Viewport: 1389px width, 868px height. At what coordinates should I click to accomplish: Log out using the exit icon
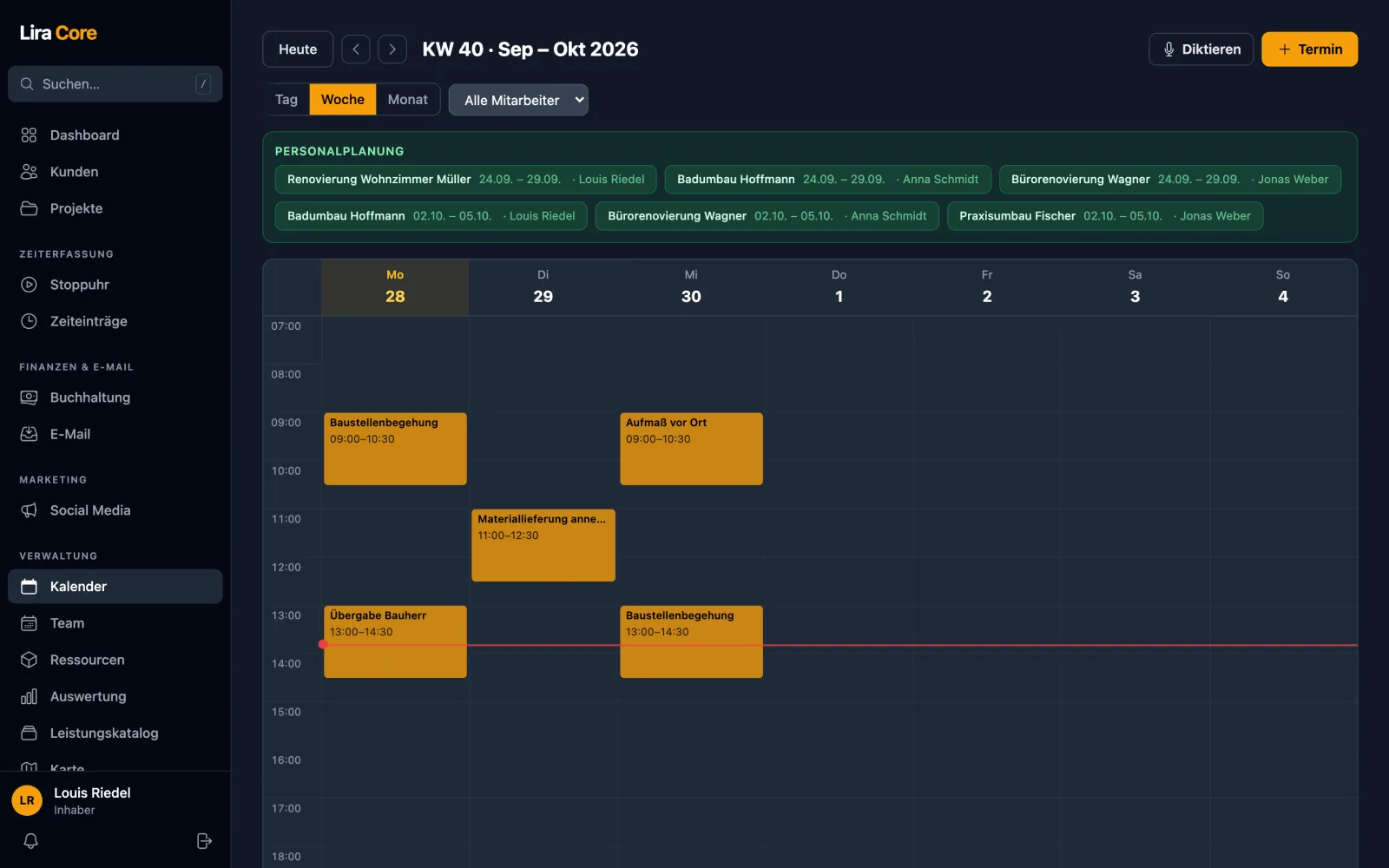(x=204, y=841)
